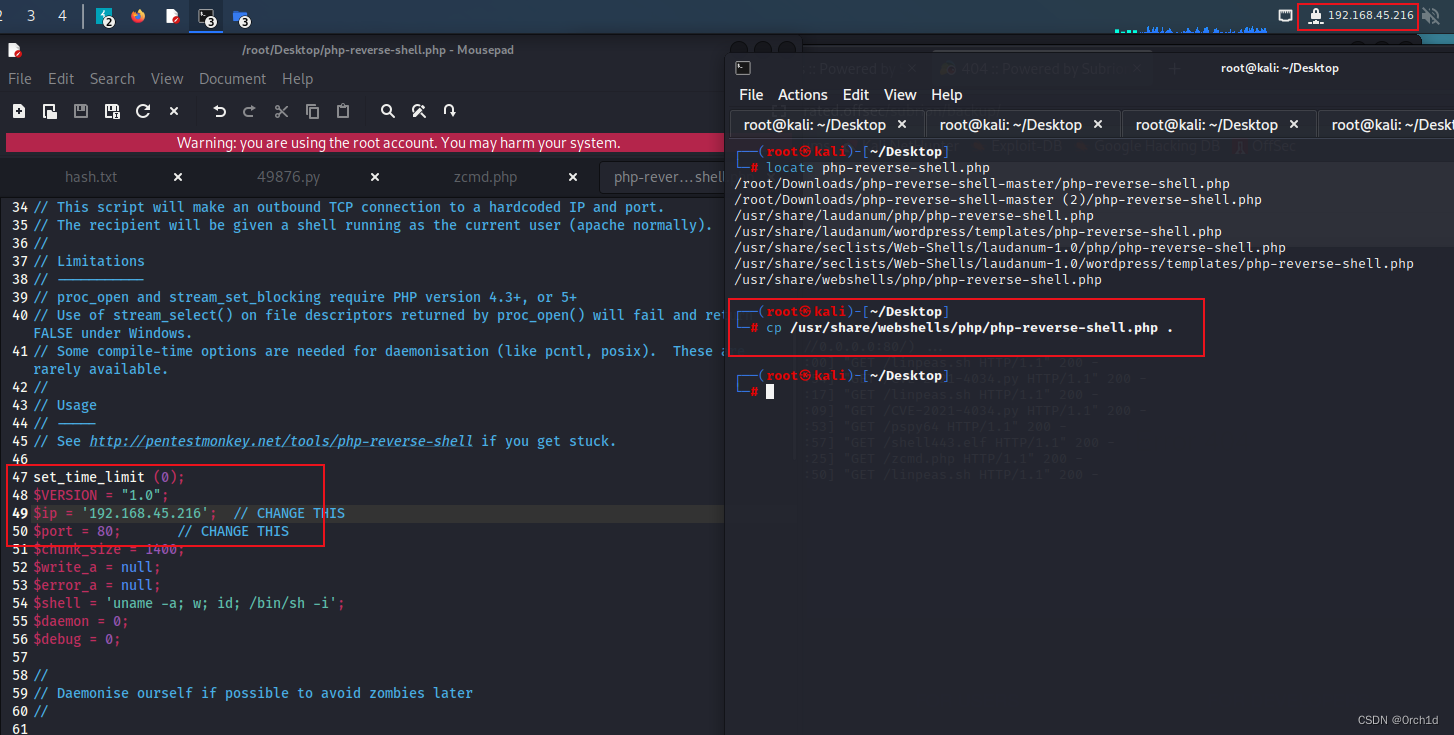Click the ethernet network tray icon
The height and width of the screenshot is (735, 1454).
[x=1286, y=15]
